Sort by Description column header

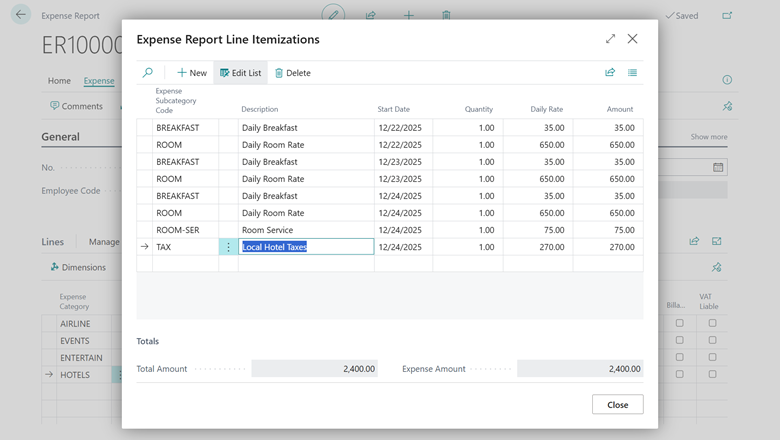[x=260, y=109]
